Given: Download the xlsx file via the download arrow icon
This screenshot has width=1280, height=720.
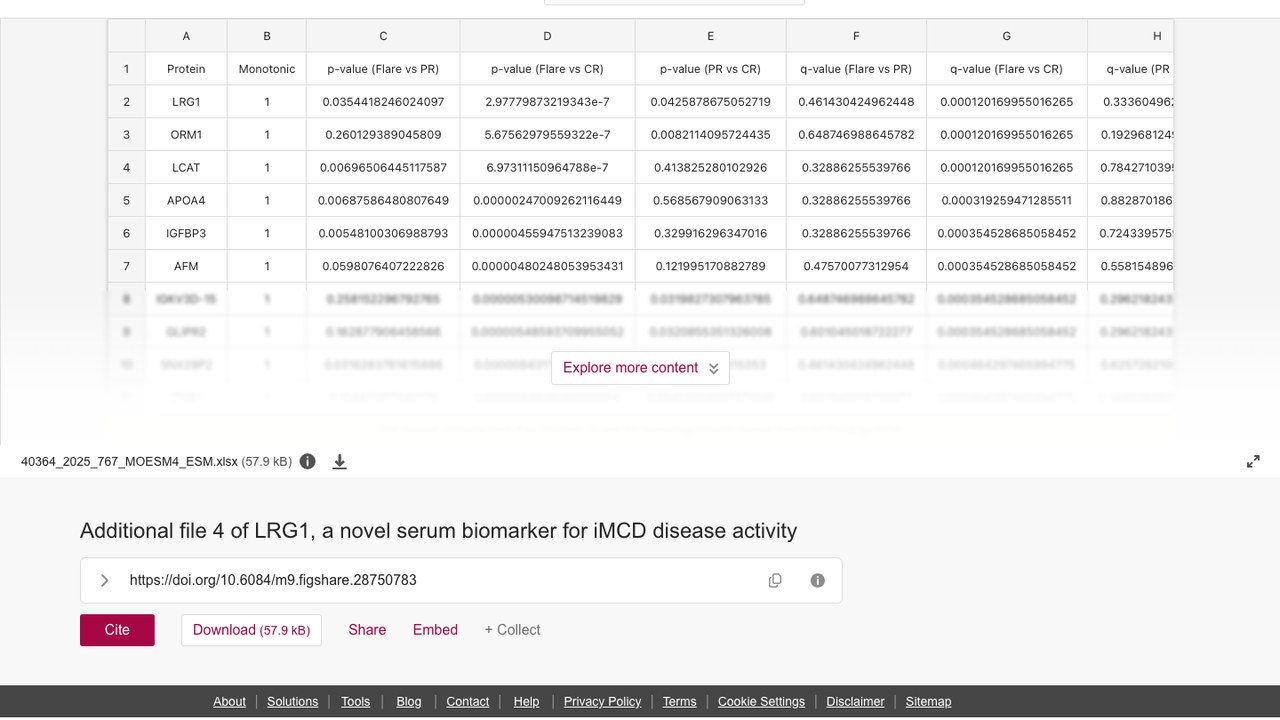Looking at the screenshot, I should click(340, 461).
